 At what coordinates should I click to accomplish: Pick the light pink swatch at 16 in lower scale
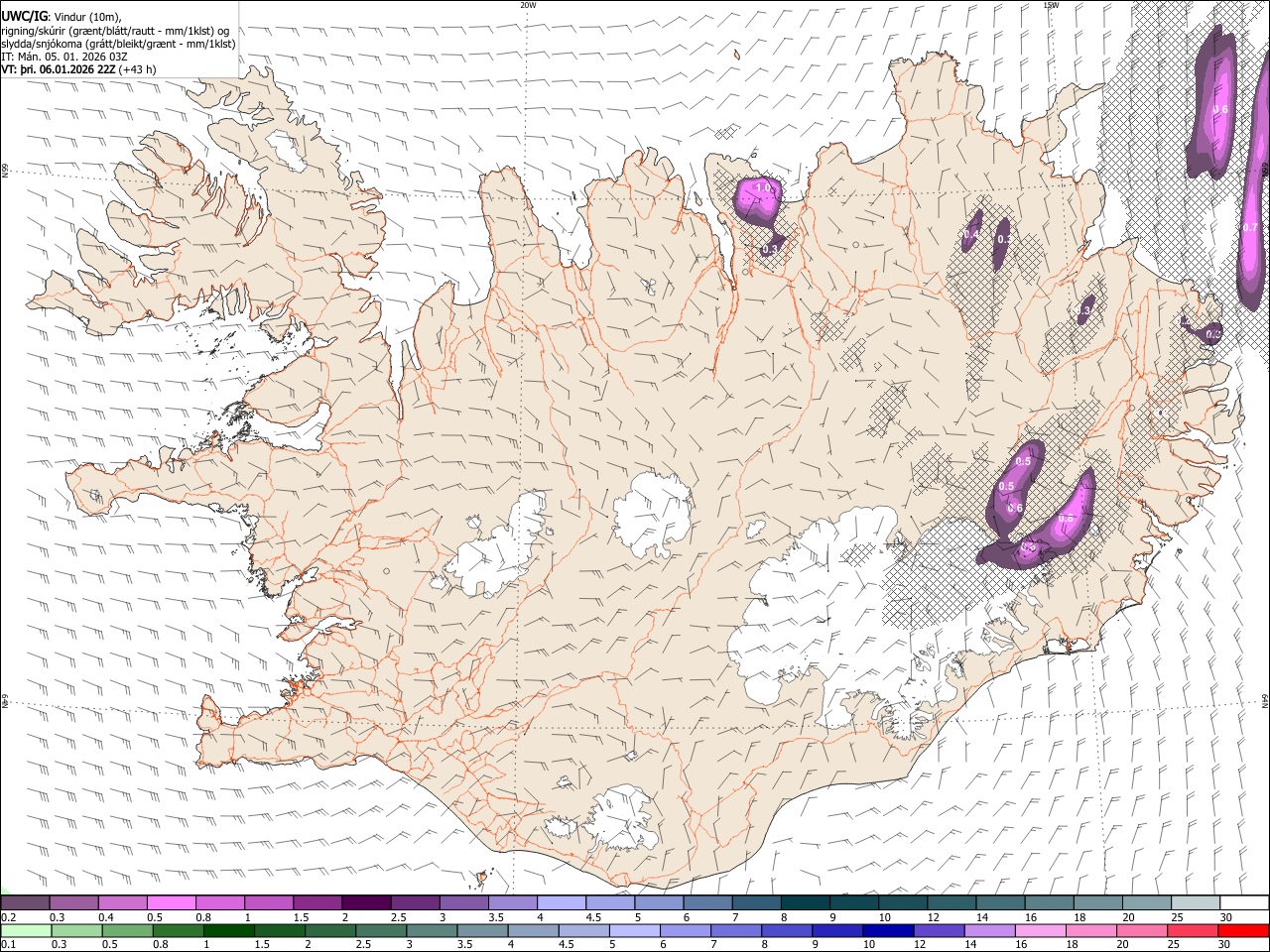(x=1040, y=931)
